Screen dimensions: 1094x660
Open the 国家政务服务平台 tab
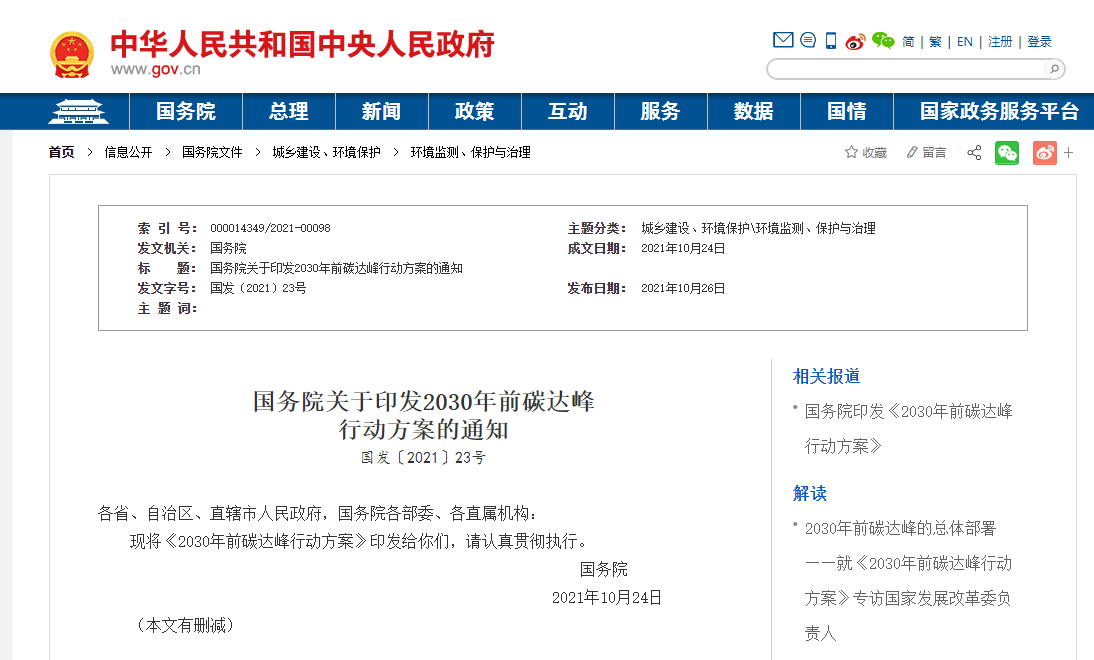click(999, 111)
